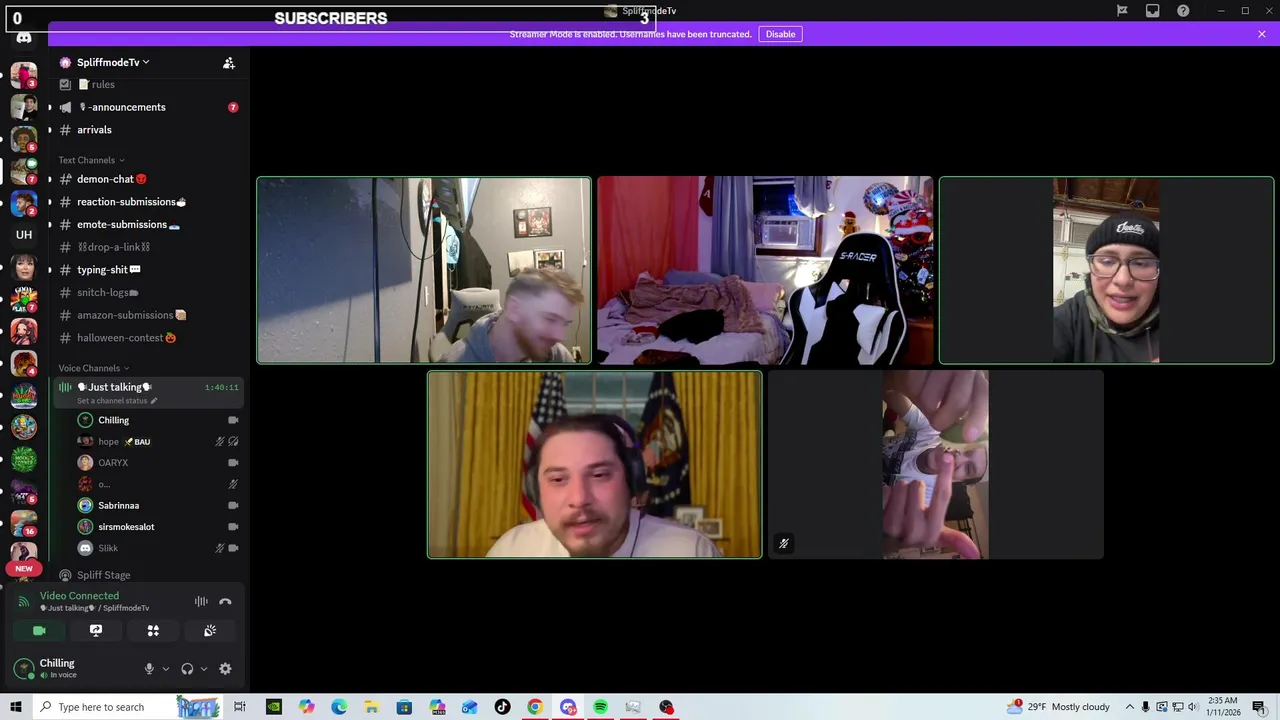1280x720 pixels.
Task: Open Task View on the taskbar
Action: pyautogui.click(x=240, y=707)
